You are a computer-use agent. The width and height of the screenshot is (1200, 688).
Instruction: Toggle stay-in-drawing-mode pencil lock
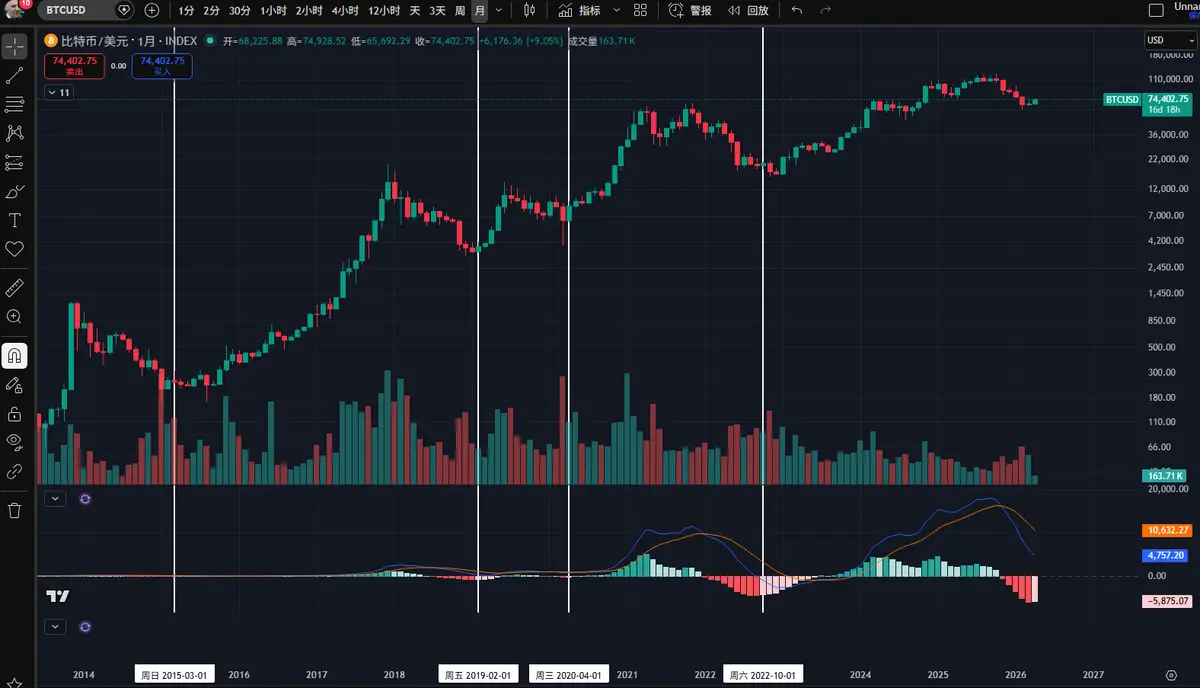click(15, 384)
